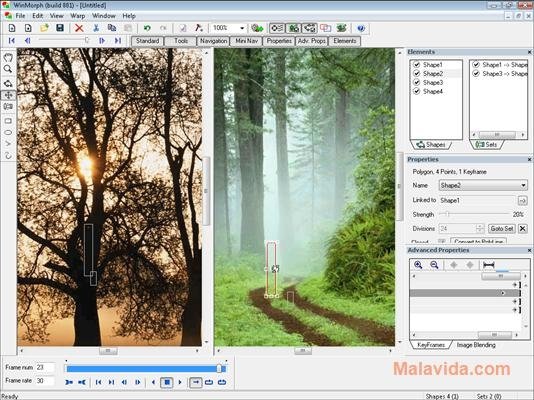Click the red X delete icon
The width and height of the screenshot is (534, 400).
[x=79, y=28]
